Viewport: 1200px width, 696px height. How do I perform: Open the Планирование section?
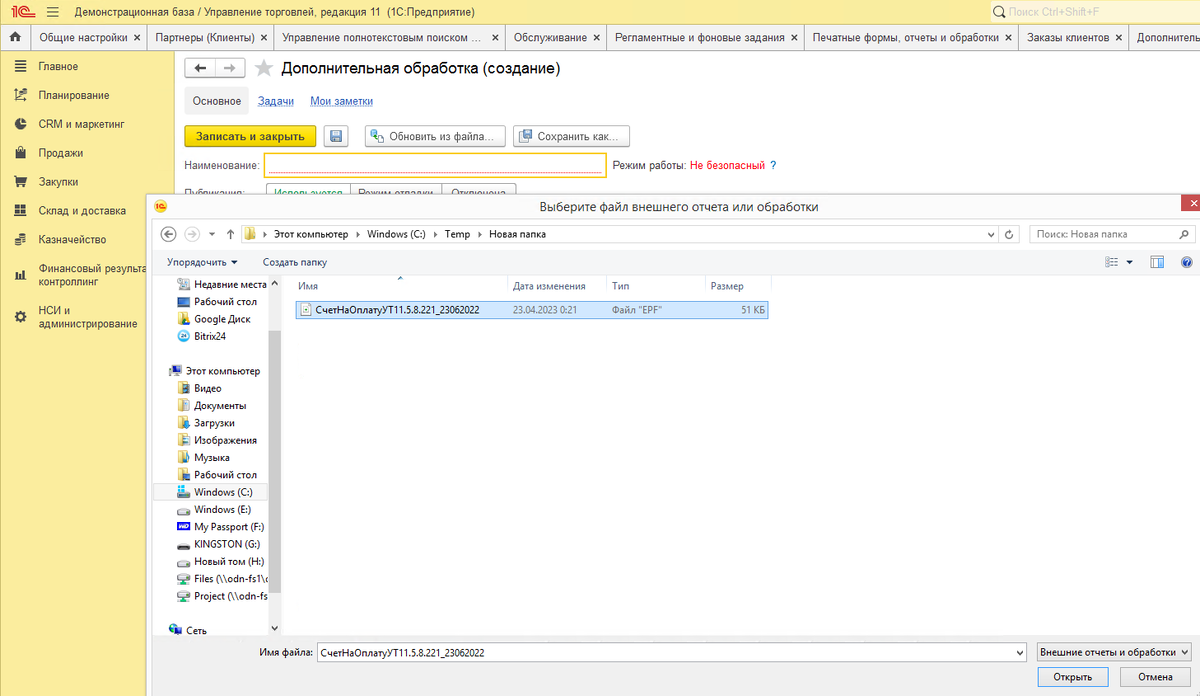pyautogui.click(x=74, y=95)
